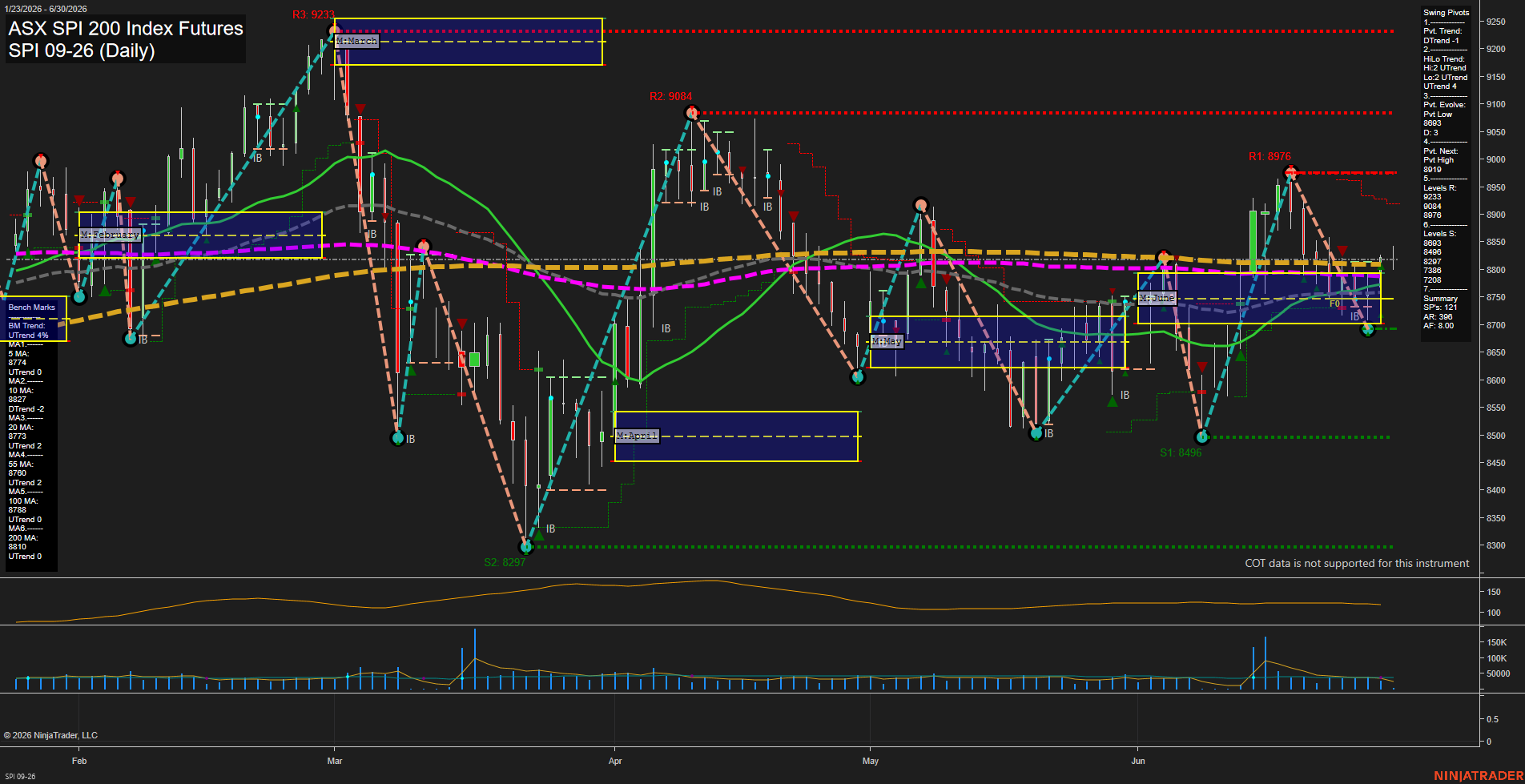
Task: Click the Jun label on time axis
Action: click(x=1138, y=761)
